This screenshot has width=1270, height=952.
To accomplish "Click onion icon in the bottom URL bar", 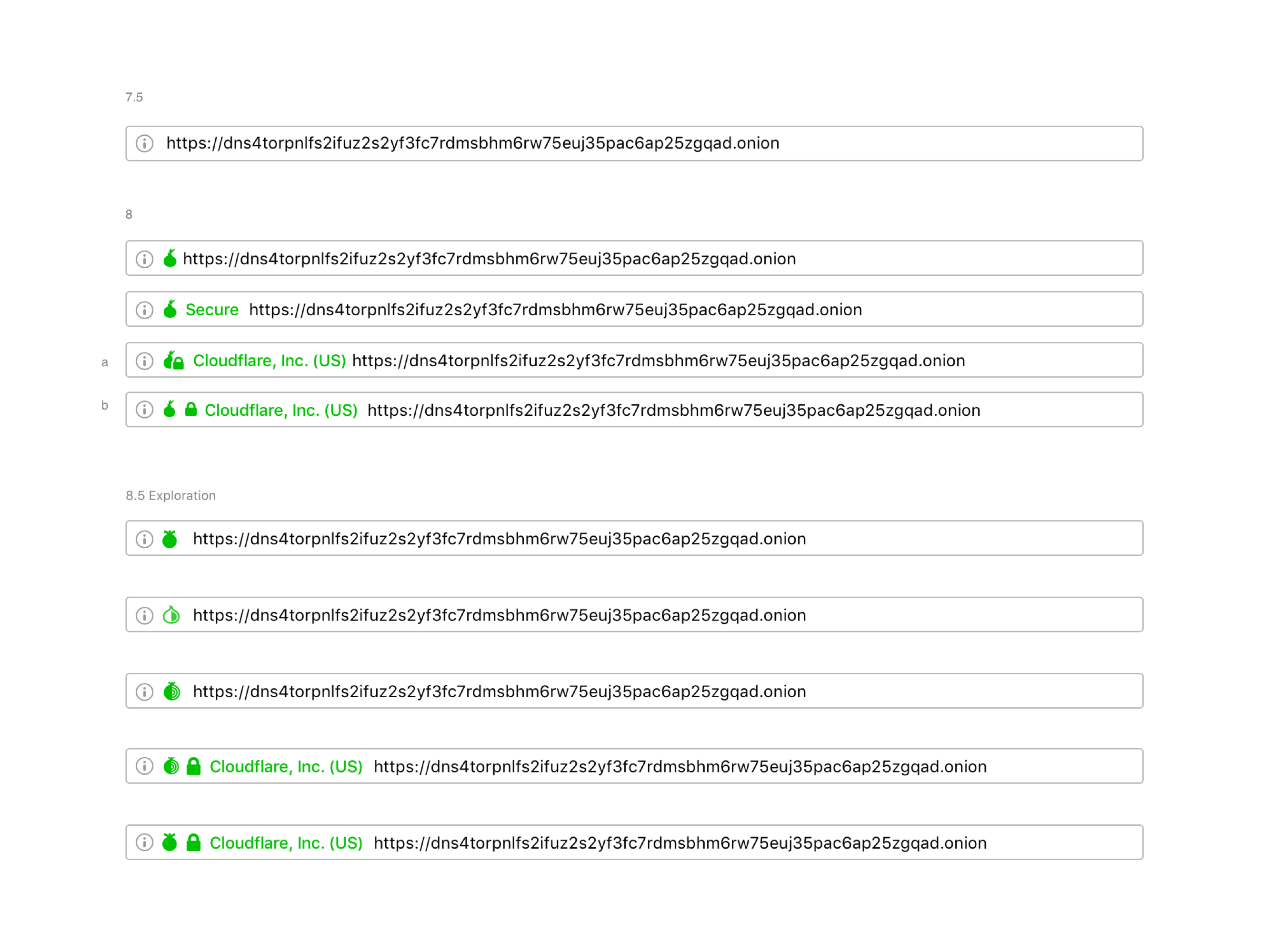I will point(170,842).
